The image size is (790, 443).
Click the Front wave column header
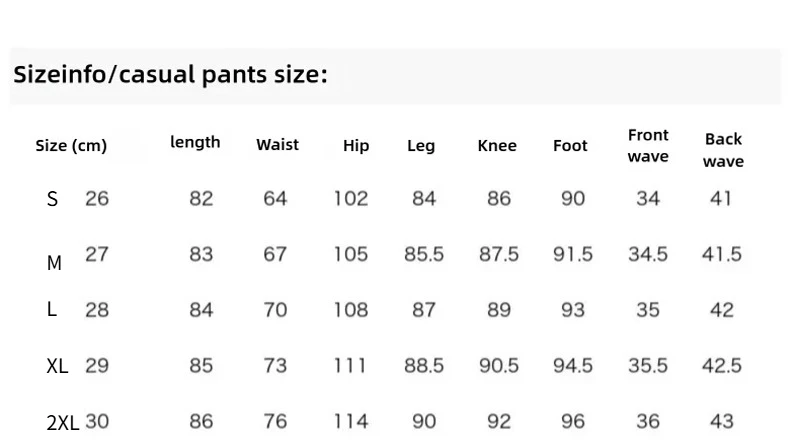coord(648,146)
